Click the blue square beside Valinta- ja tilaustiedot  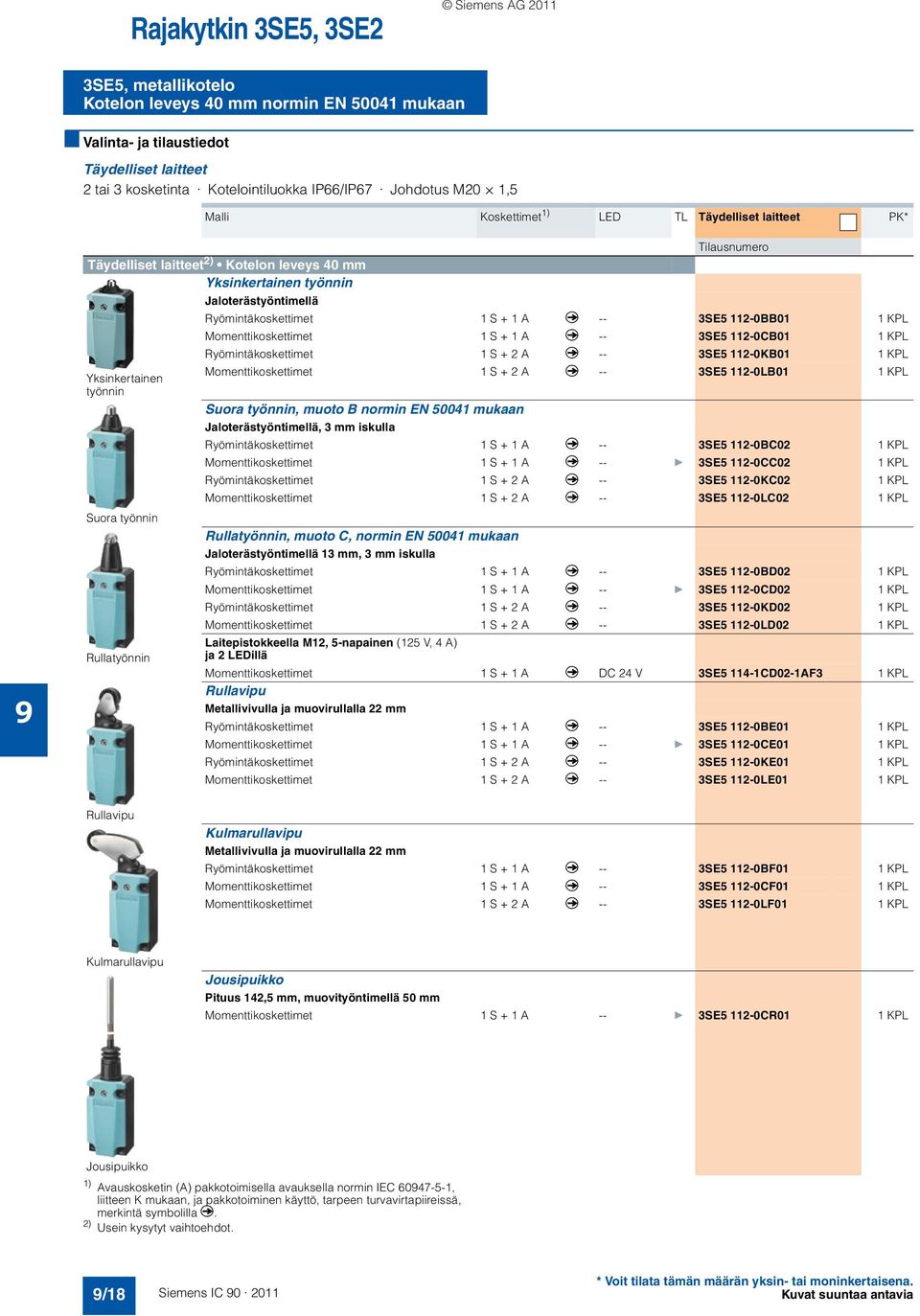click(72, 139)
